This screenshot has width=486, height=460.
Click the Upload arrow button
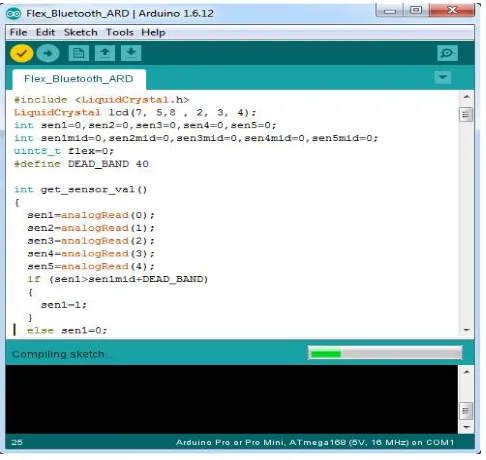point(48,53)
